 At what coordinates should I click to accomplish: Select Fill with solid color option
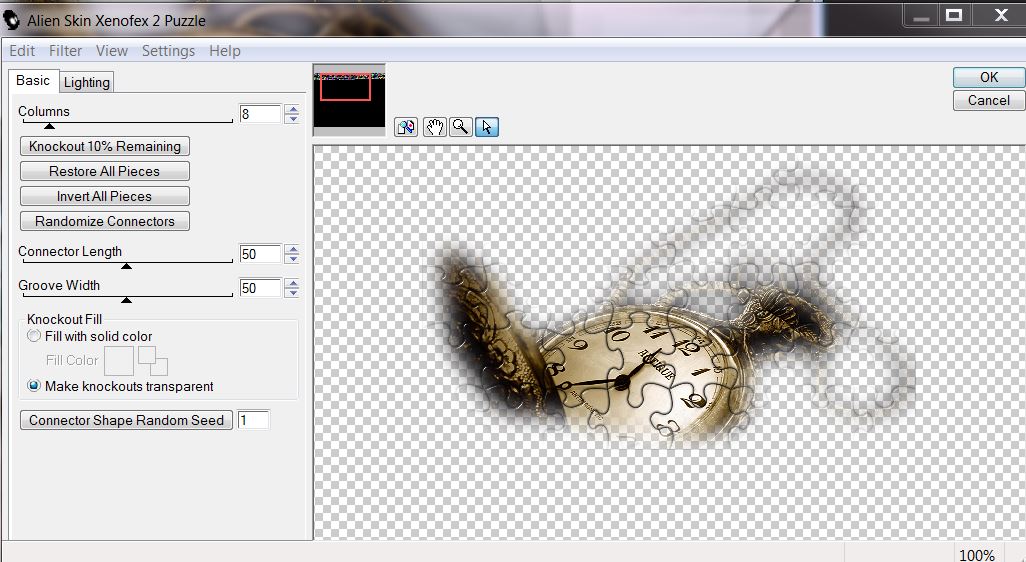(x=90, y=336)
